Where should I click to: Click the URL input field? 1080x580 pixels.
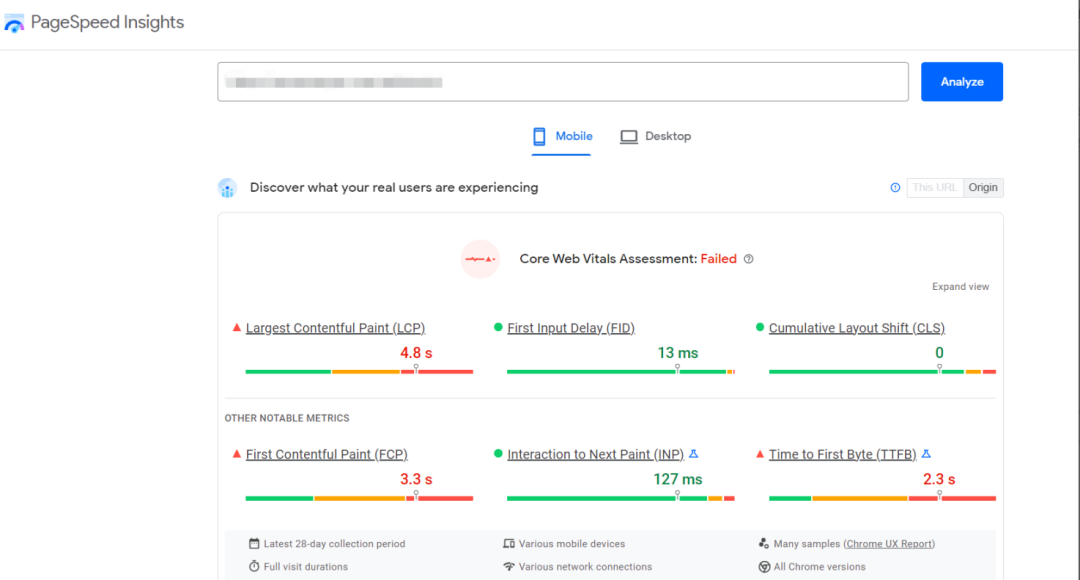coord(562,82)
